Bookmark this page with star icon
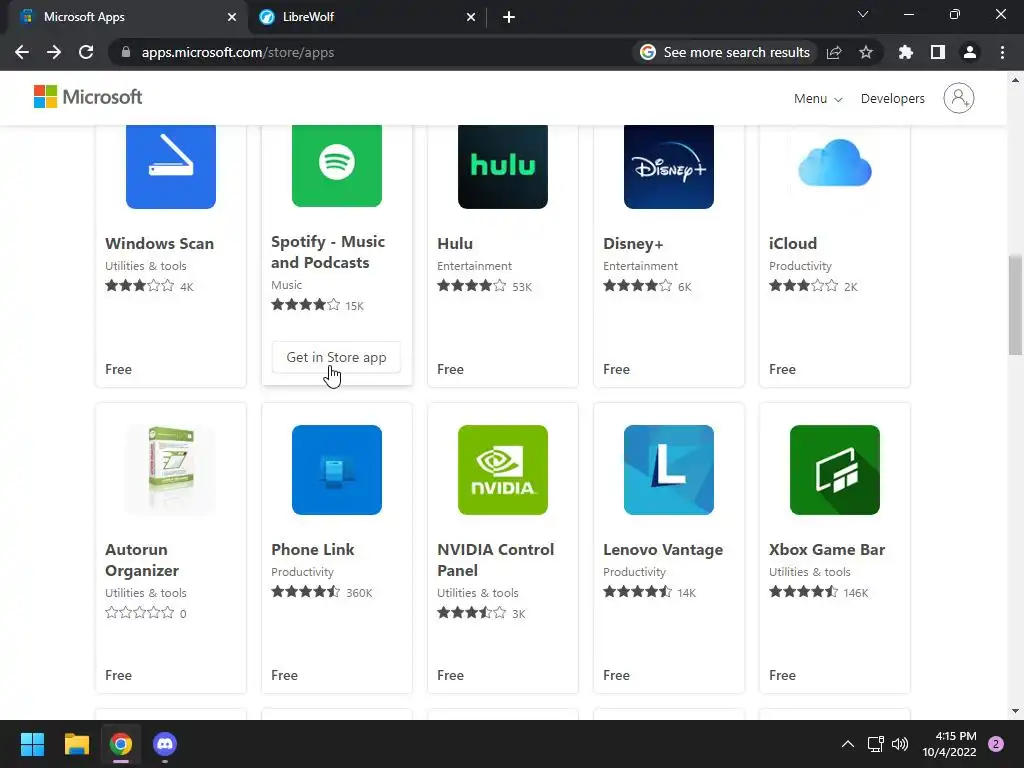The image size is (1024, 768). click(x=865, y=52)
